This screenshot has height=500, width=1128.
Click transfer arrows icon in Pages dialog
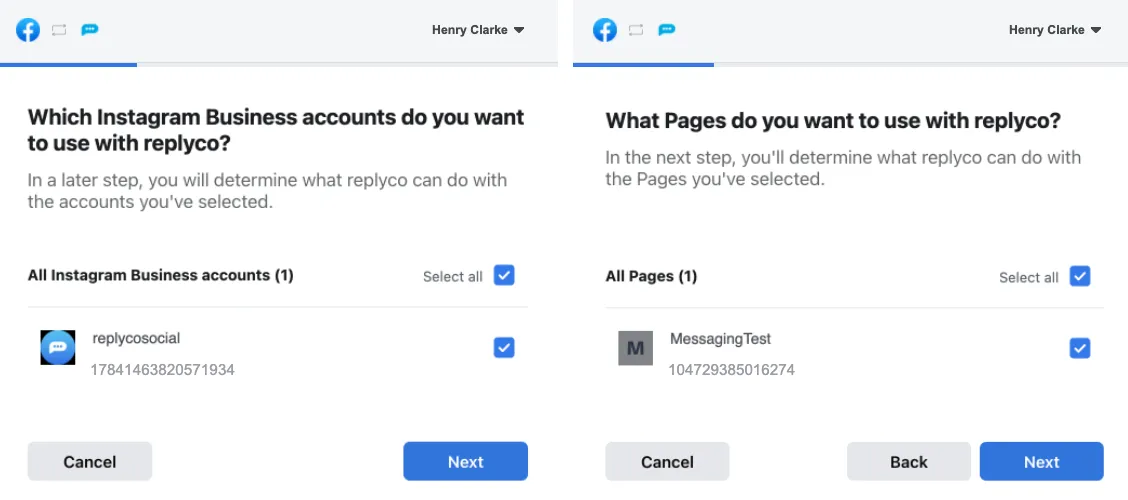click(x=636, y=29)
